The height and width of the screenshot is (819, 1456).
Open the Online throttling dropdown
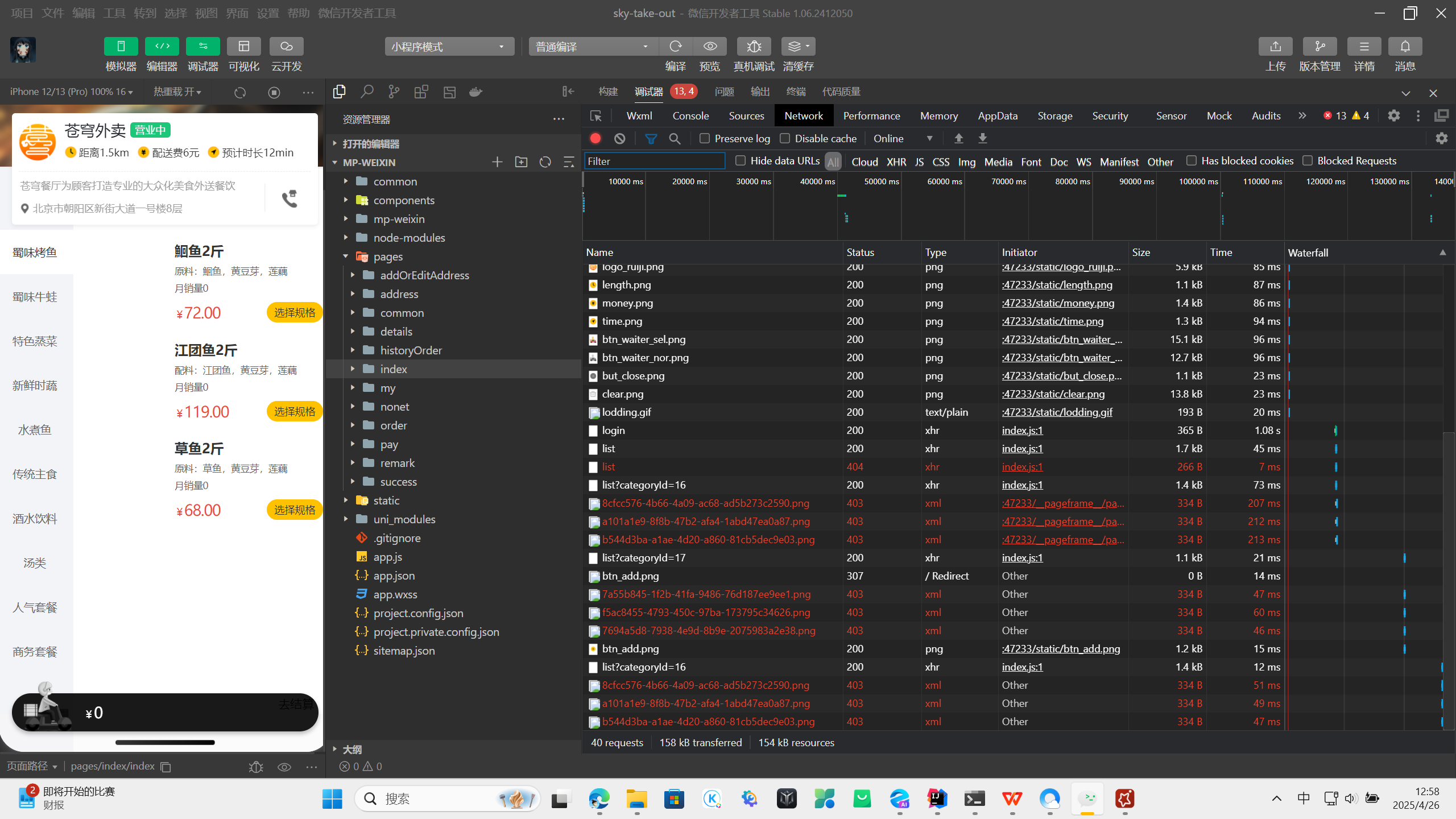coord(903,139)
